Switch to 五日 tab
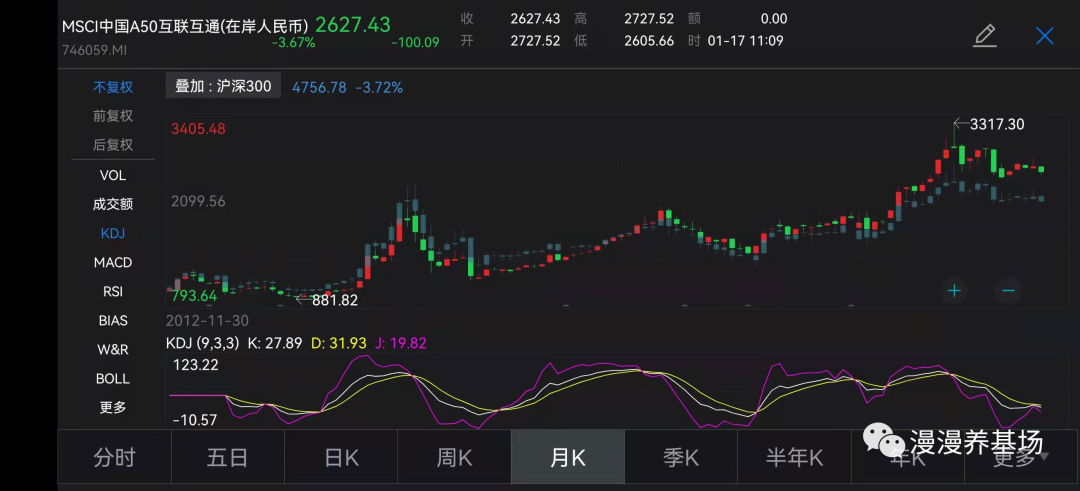 point(227,457)
